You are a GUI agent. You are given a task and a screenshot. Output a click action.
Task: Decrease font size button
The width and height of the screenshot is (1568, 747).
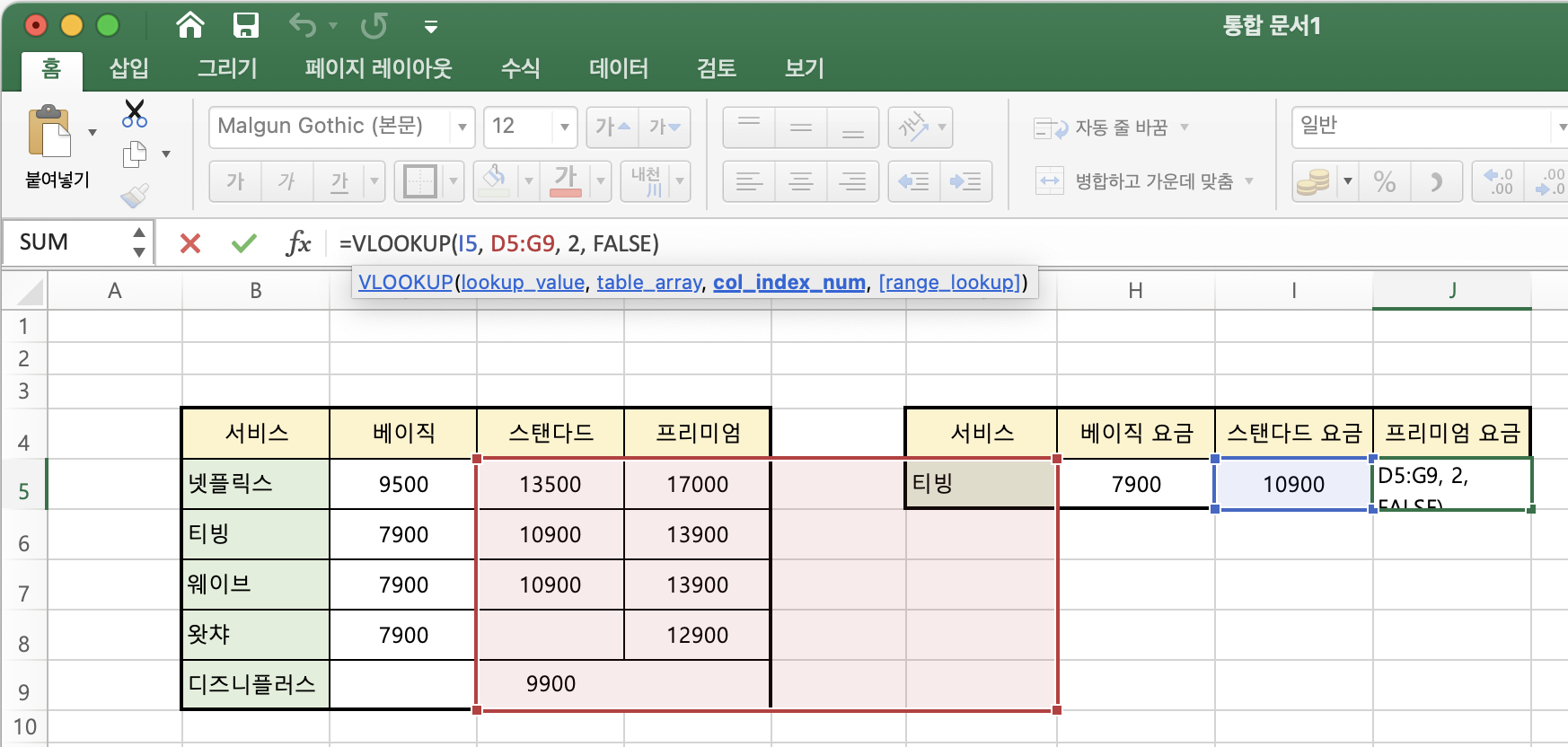665,127
